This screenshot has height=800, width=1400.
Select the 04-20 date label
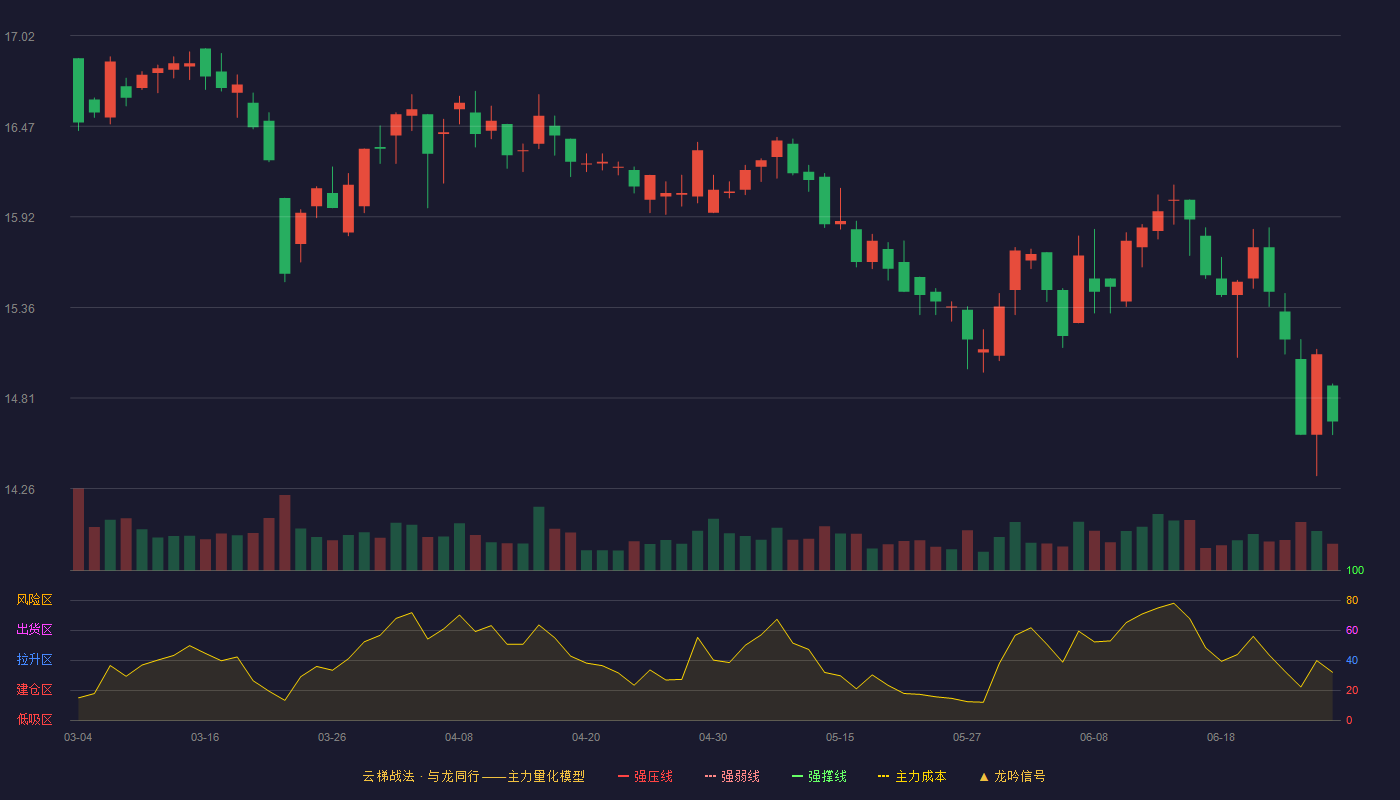[x=586, y=737]
